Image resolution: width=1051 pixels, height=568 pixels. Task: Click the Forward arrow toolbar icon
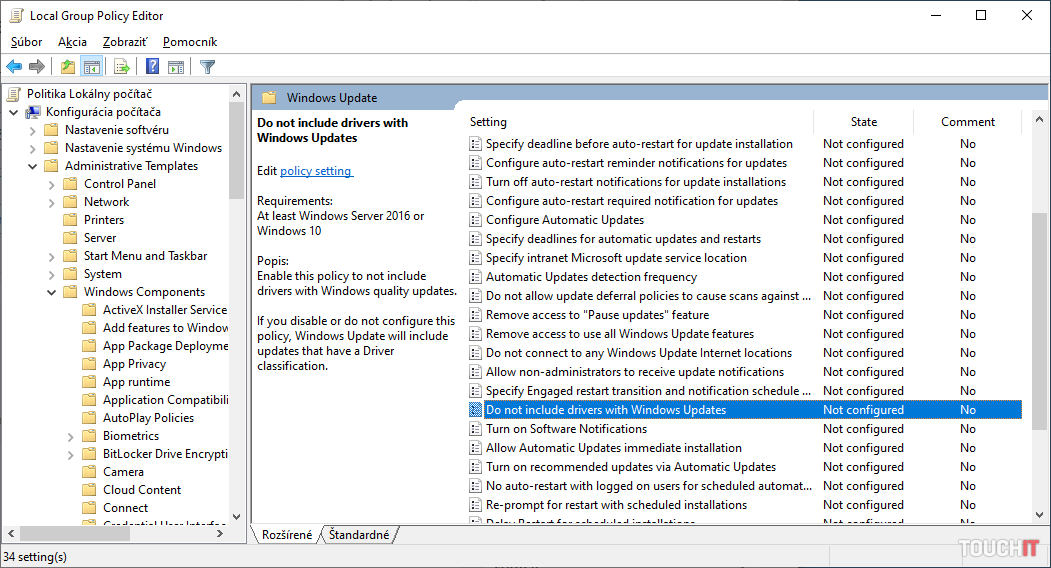tap(37, 67)
